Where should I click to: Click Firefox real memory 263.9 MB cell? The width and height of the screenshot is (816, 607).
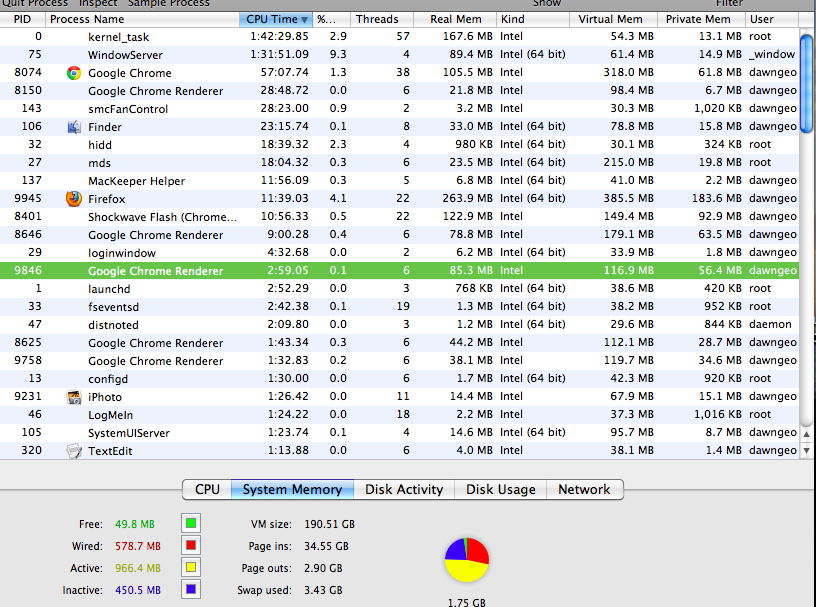(467, 198)
